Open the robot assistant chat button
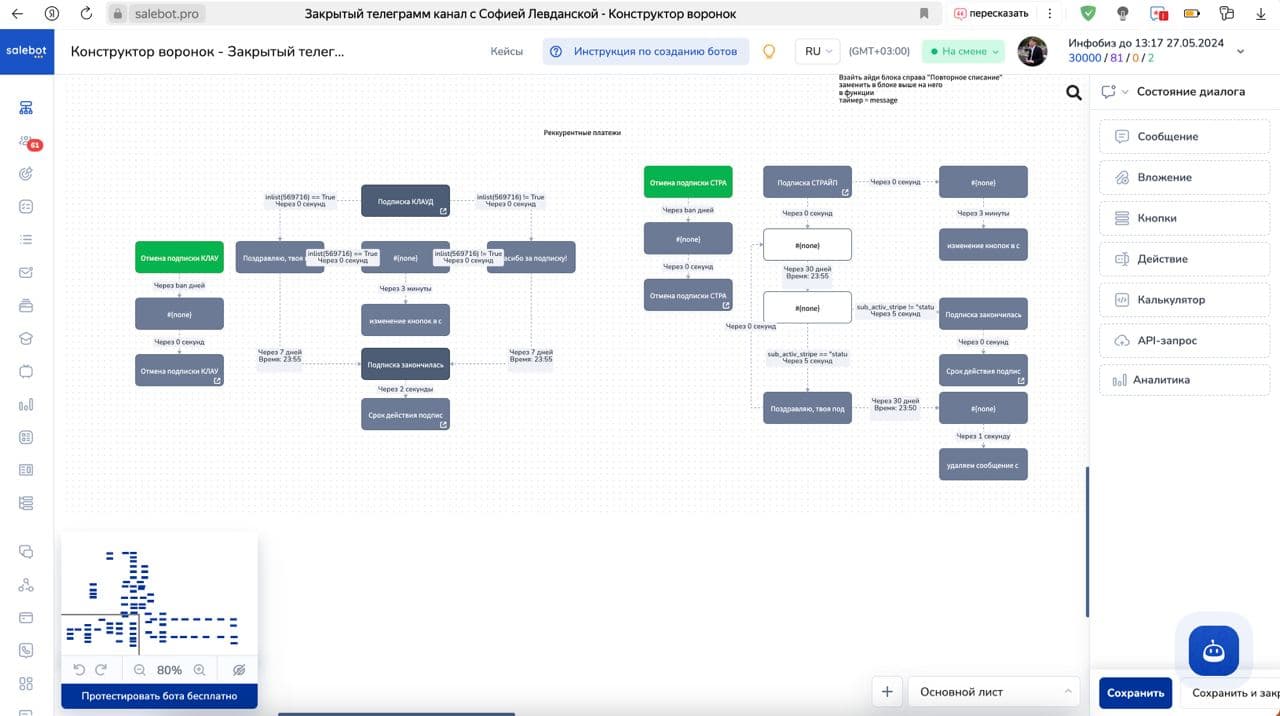 pos(1214,651)
